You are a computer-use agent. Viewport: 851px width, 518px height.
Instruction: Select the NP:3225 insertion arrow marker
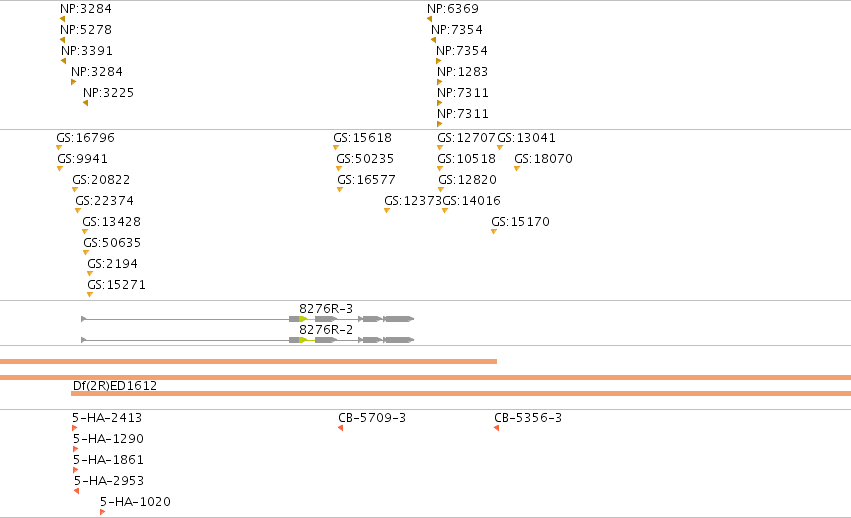click(x=85, y=103)
